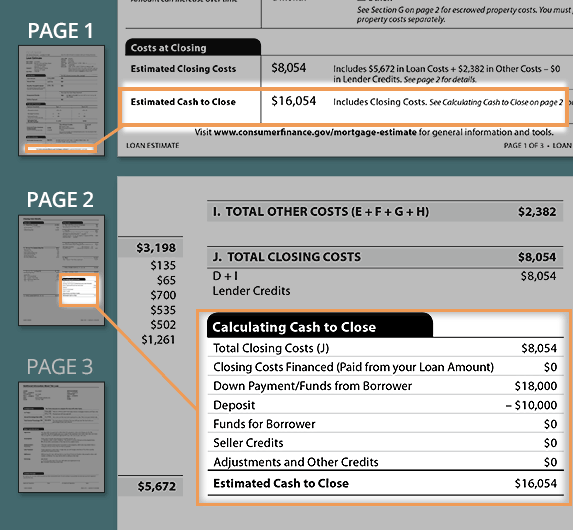Select the Seller Credits row

pos(386,443)
